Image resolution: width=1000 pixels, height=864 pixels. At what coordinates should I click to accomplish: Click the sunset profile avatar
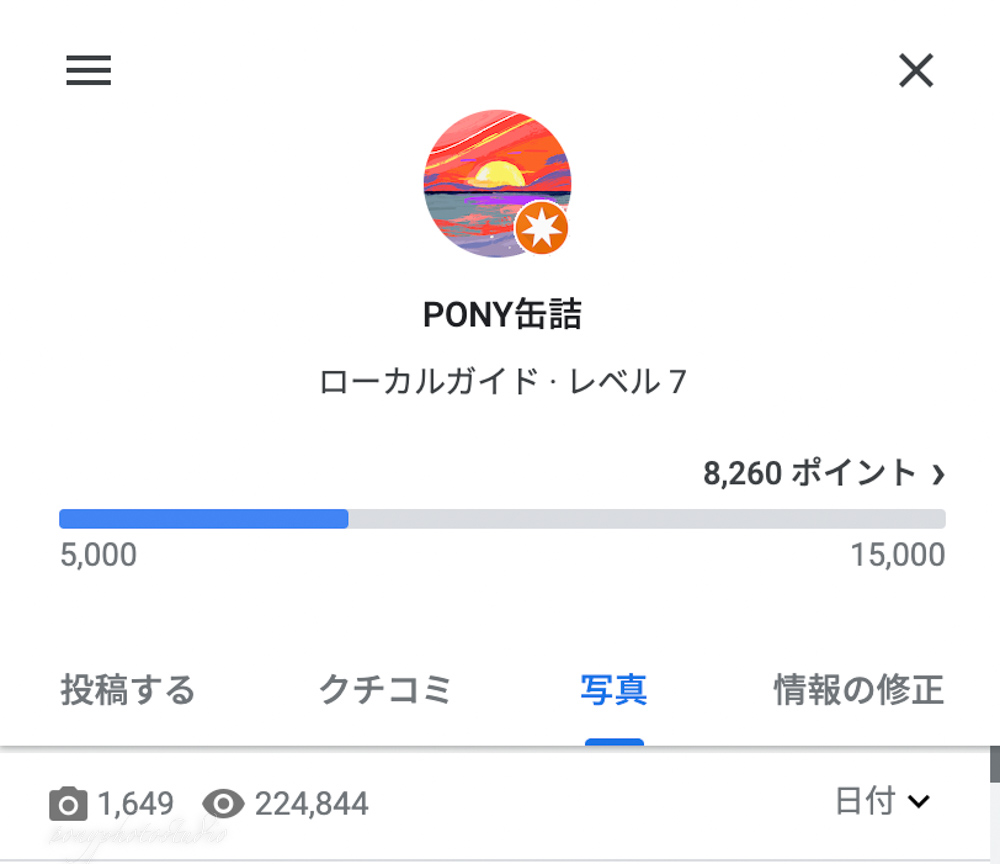(497, 184)
